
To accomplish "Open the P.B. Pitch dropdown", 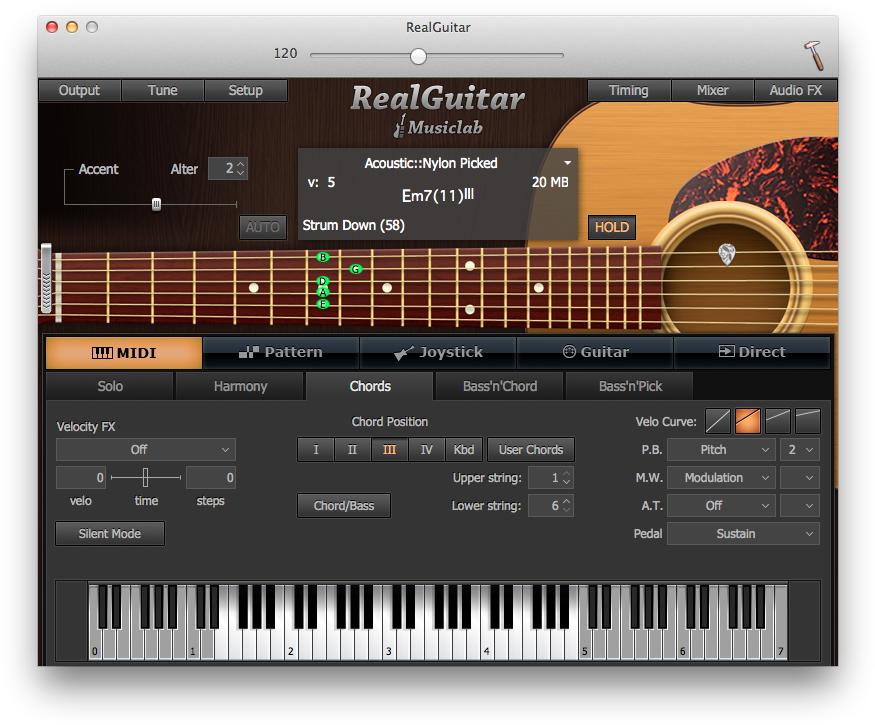I will coord(721,450).
